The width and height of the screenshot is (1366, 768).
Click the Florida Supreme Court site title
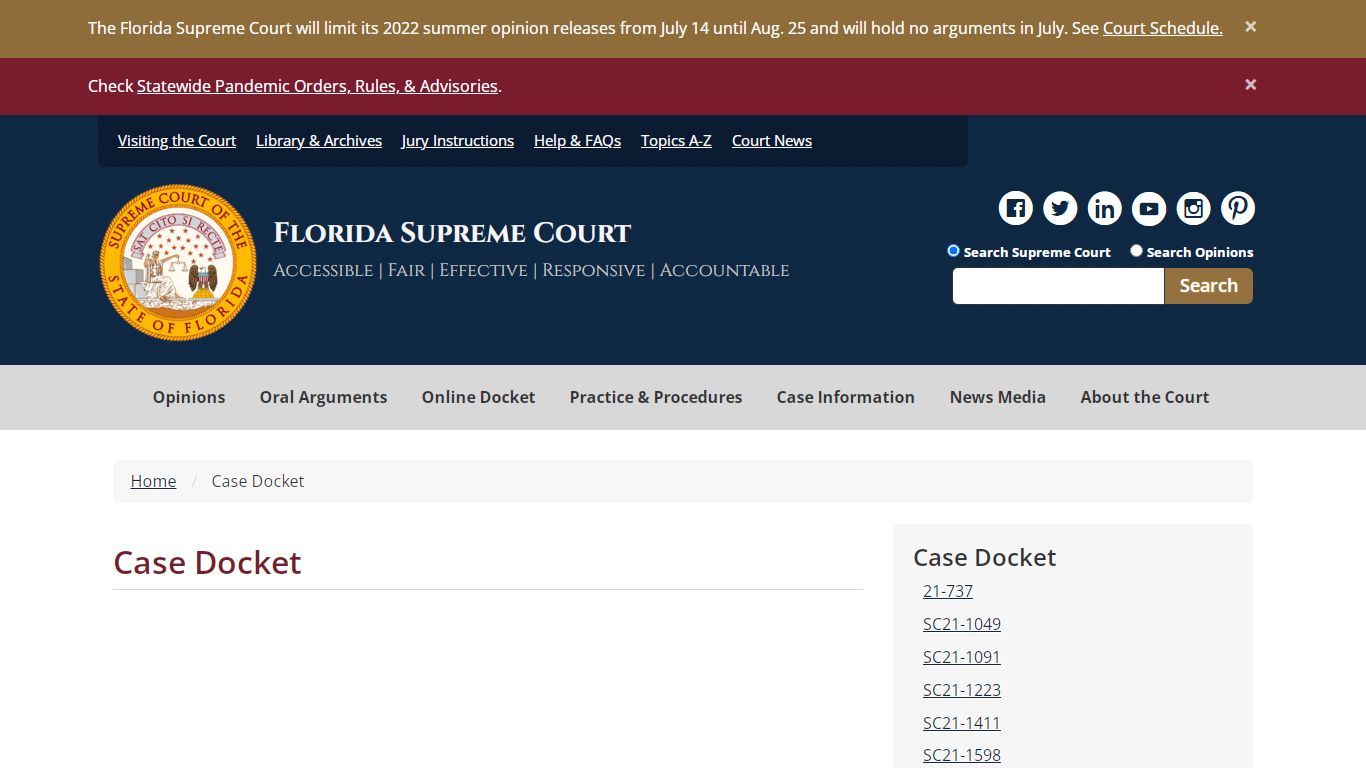(x=452, y=233)
